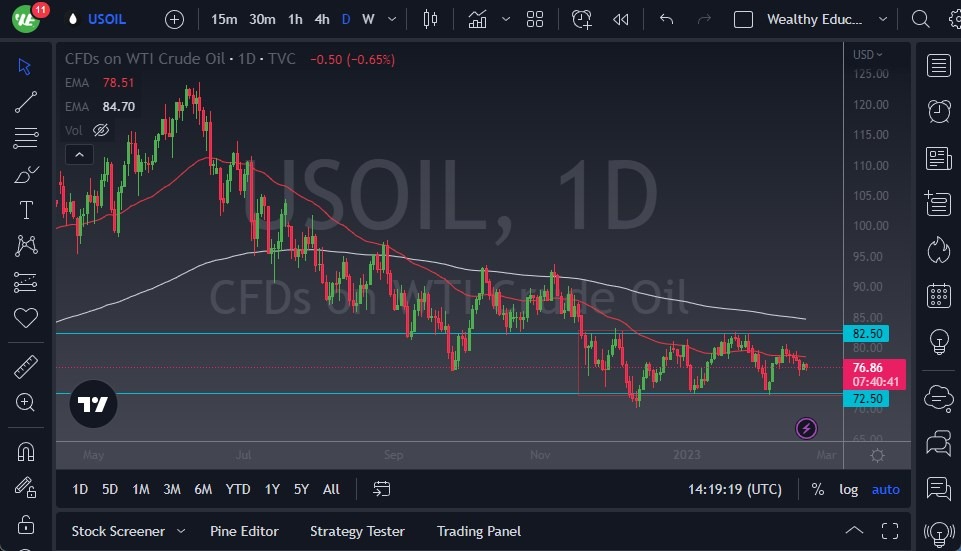Set the date range to 6M
Screen dimensions: 961x551
(203, 489)
